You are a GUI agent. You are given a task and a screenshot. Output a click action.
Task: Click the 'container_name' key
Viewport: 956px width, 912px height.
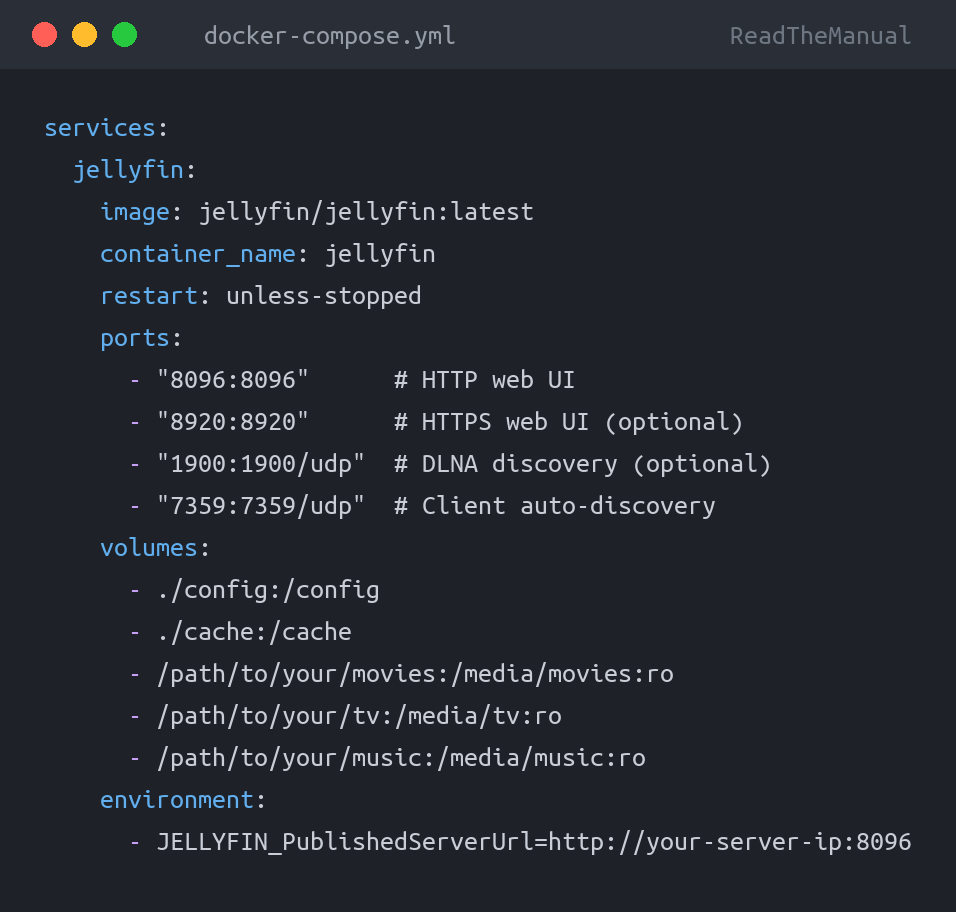pyautogui.click(x=198, y=254)
